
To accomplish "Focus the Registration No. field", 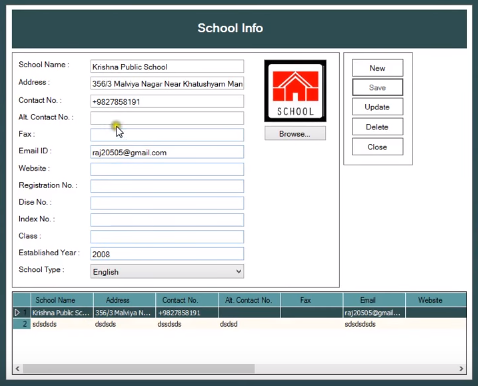I will [x=167, y=186].
